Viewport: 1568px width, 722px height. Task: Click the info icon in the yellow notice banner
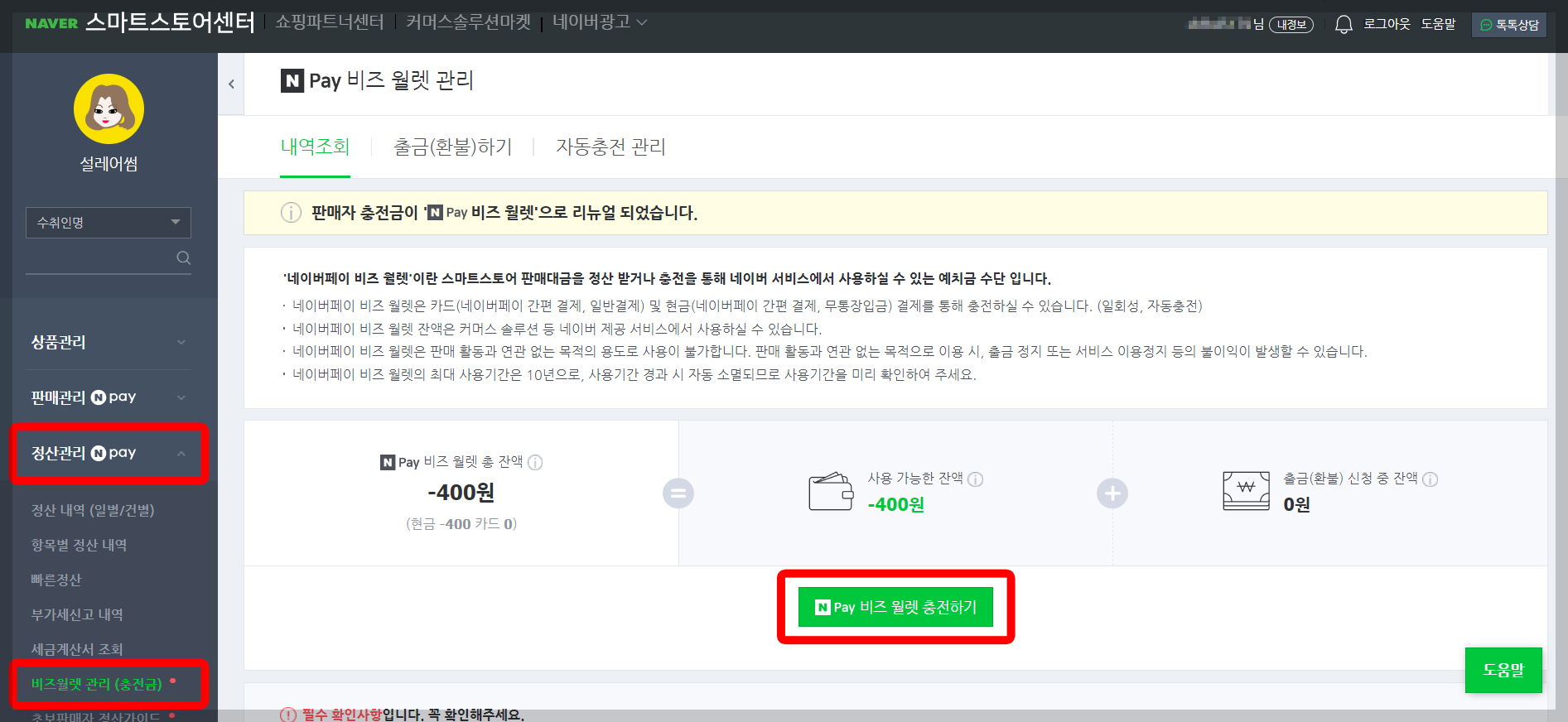click(x=291, y=213)
